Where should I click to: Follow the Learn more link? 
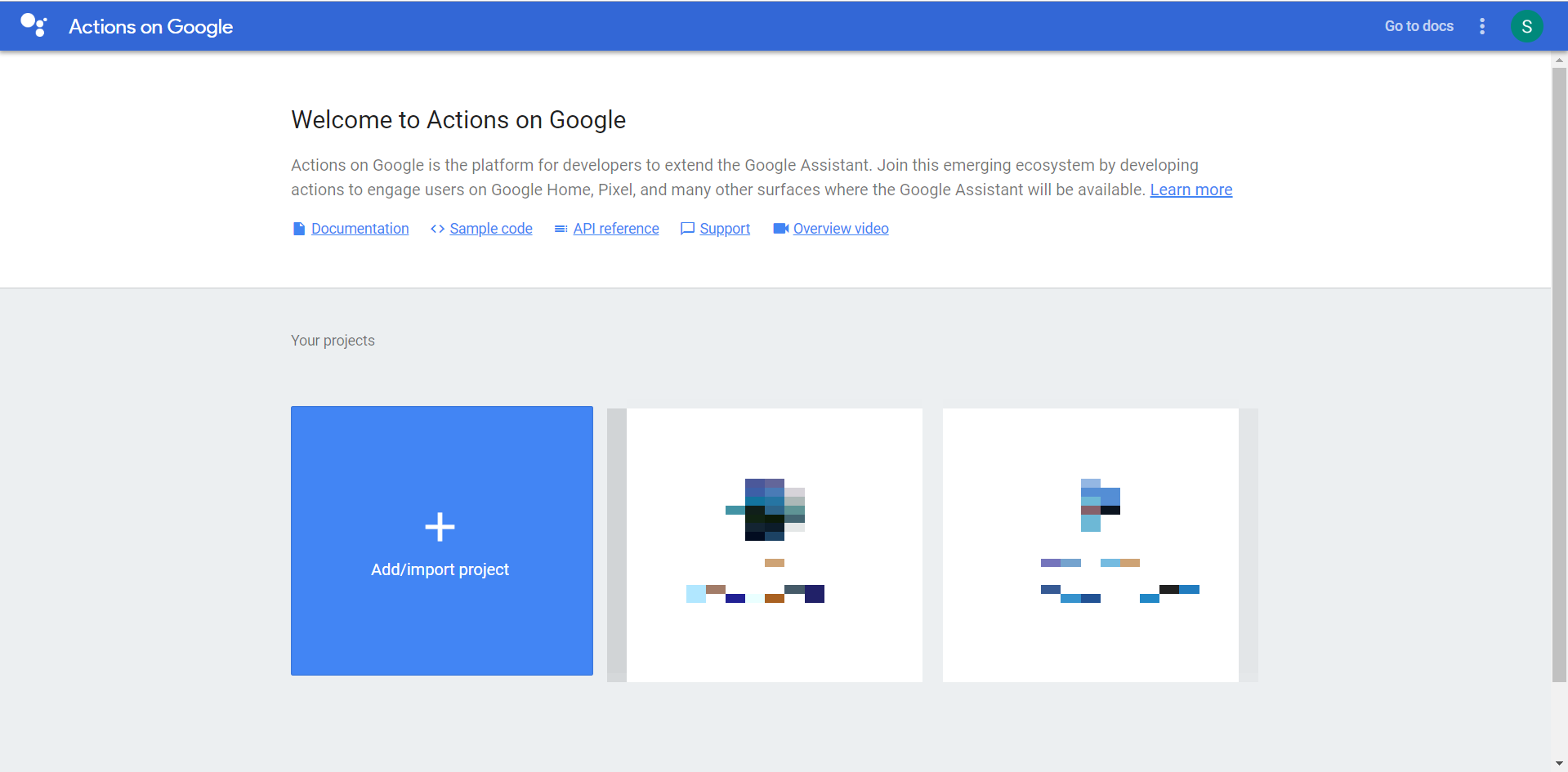tap(1191, 190)
